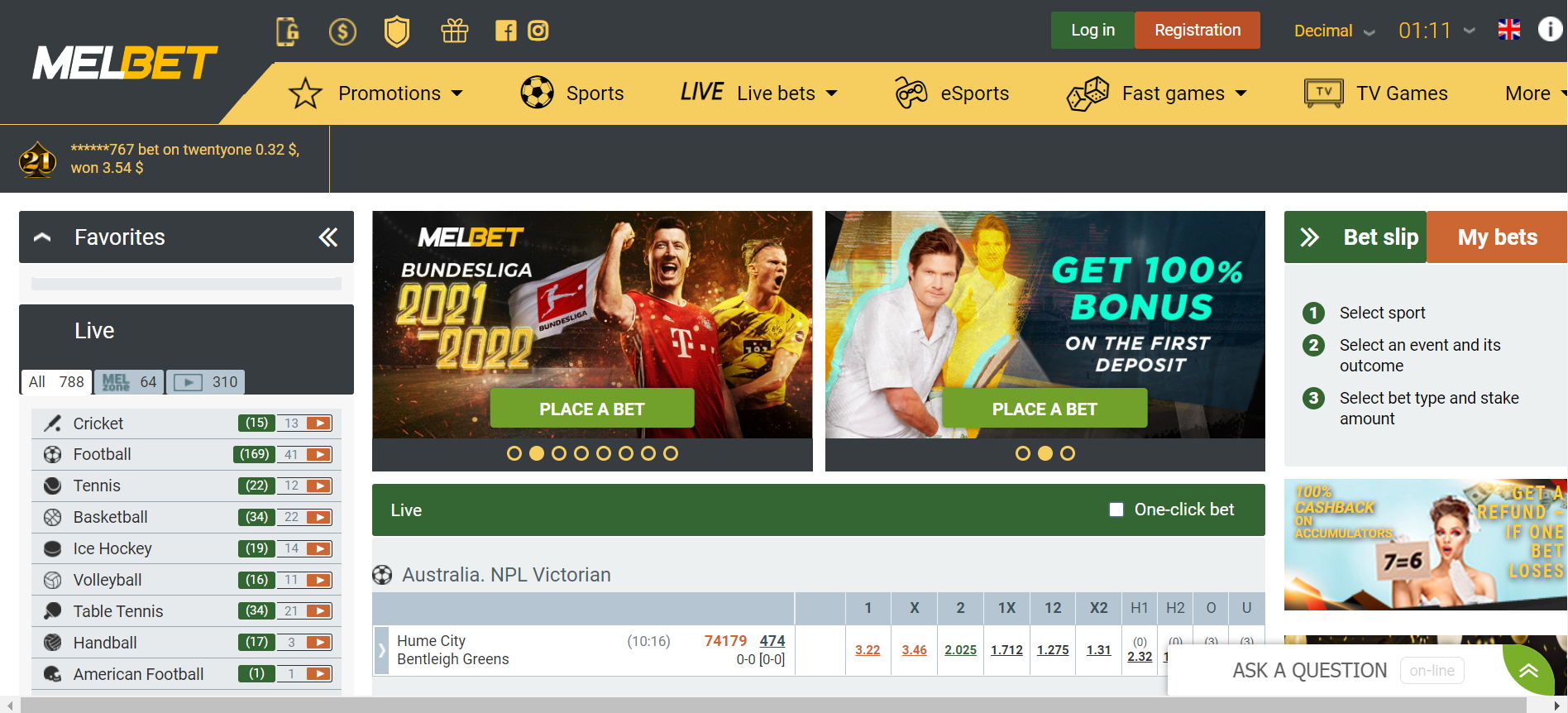Open the Live bets dropdown

[759, 93]
